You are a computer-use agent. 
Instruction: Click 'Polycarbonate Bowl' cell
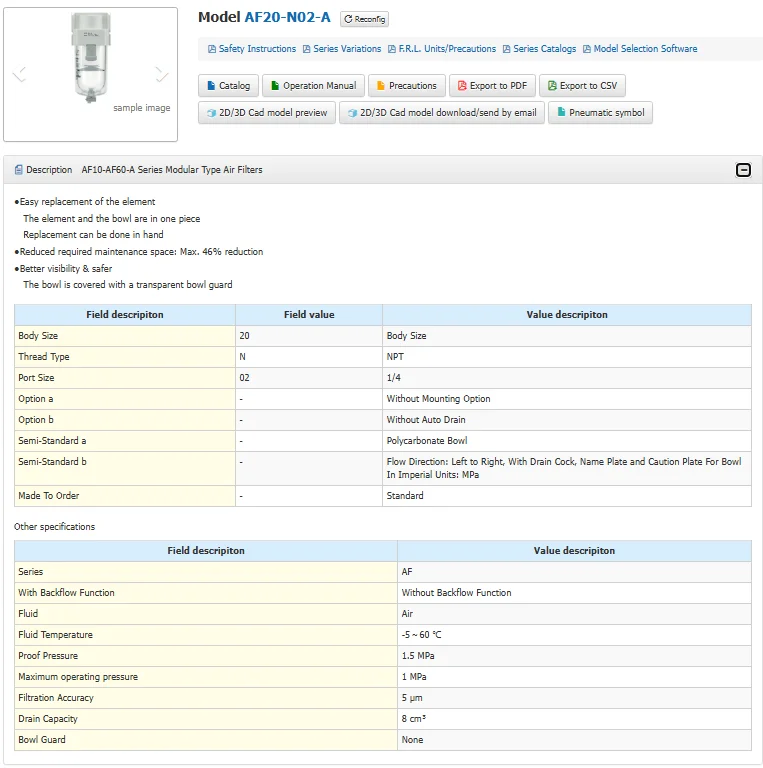pyautogui.click(x=567, y=441)
